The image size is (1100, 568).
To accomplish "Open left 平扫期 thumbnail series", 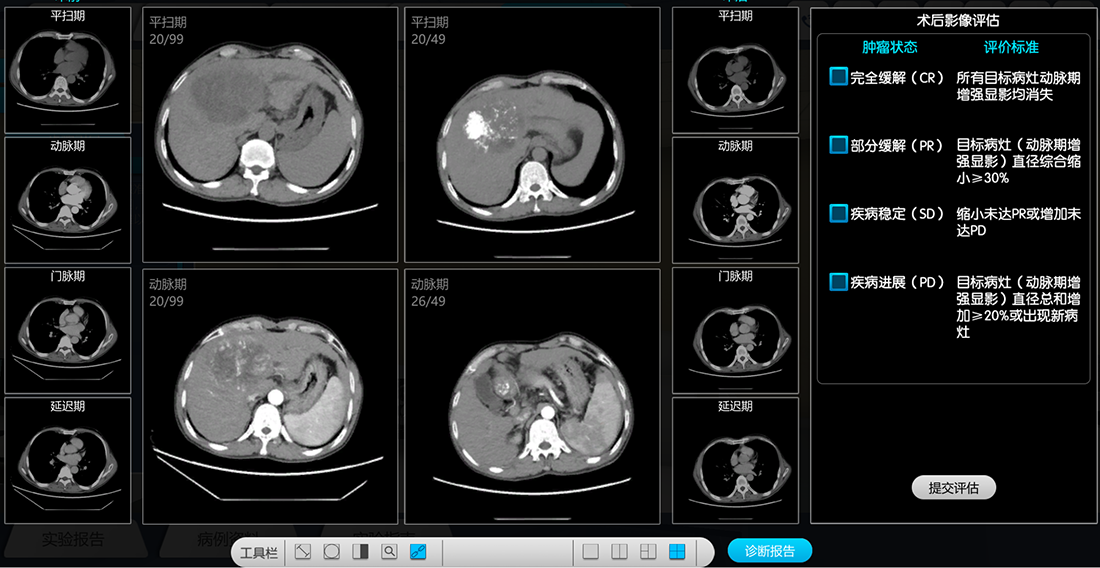I will [x=68, y=71].
